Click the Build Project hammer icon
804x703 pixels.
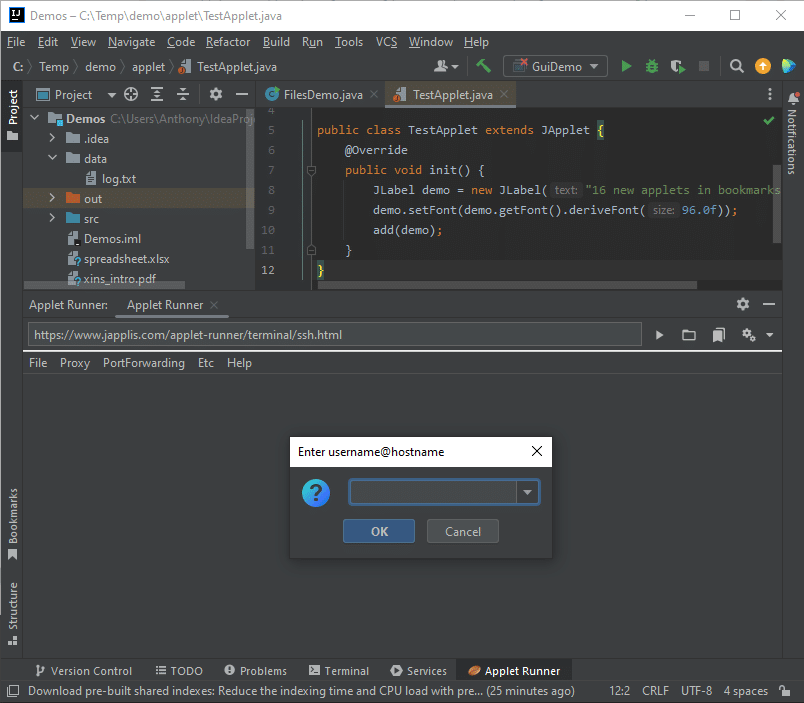tap(483, 66)
